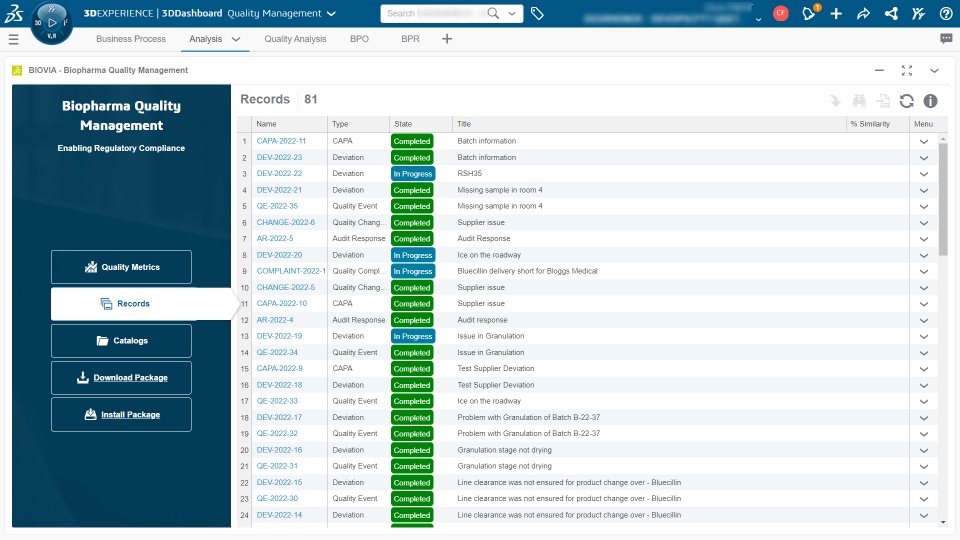960x540 pixels.
Task: Open menu chevron for DEV-2022-14
Action: click(x=924, y=516)
